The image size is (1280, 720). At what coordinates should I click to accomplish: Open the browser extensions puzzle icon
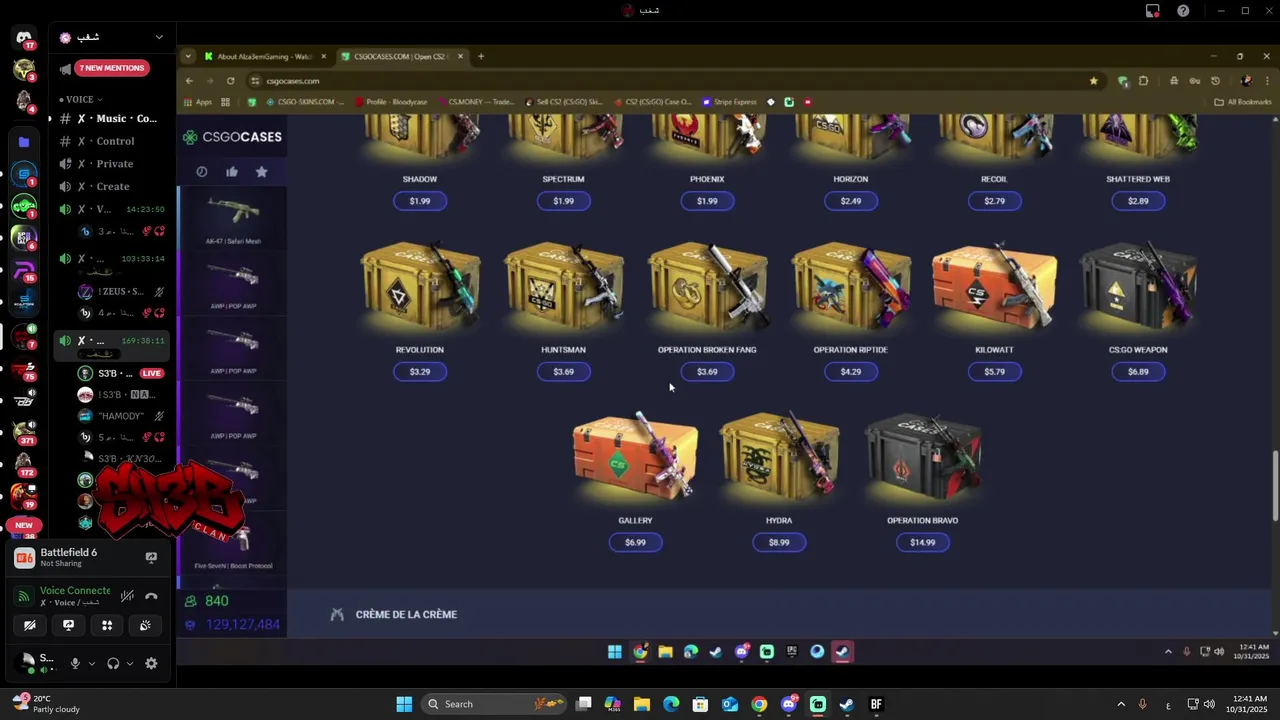coord(1143,81)
